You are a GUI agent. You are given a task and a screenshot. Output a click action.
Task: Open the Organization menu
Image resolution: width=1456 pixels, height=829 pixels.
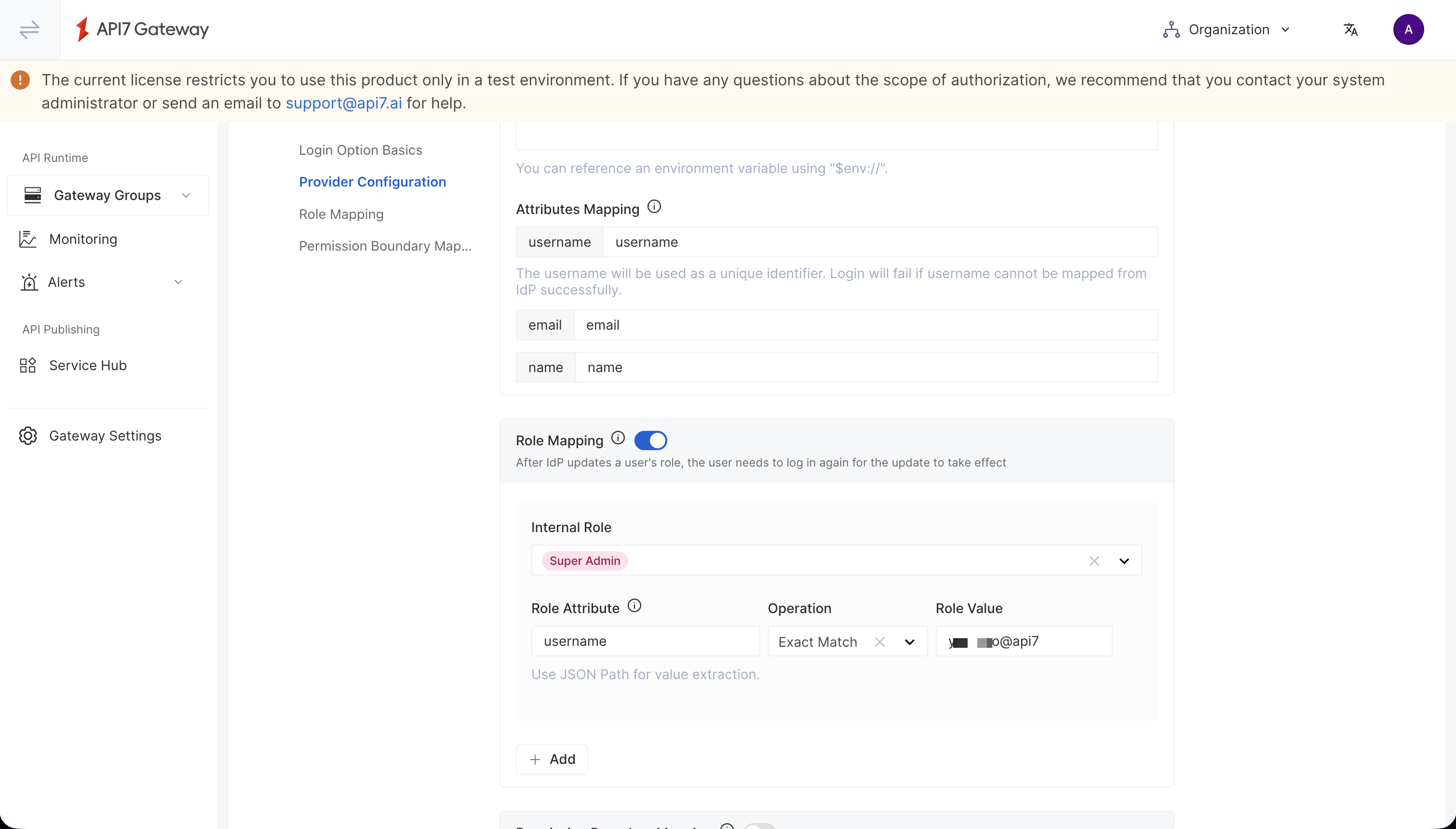pyautogui.click(x=1227, y=29)
